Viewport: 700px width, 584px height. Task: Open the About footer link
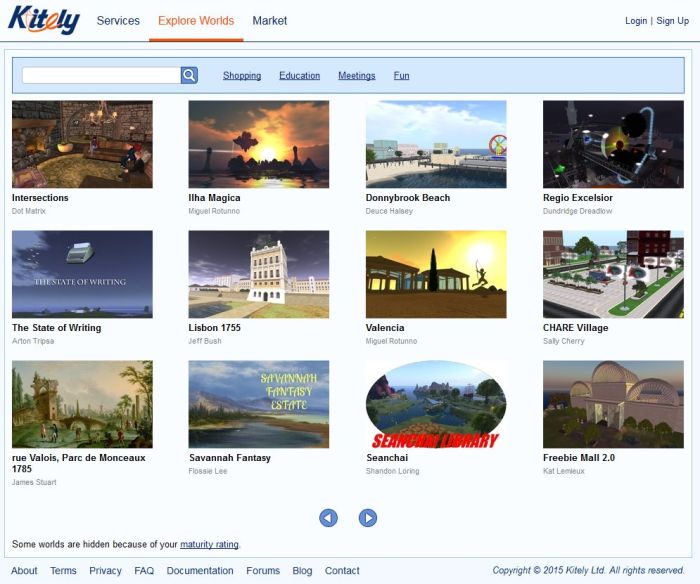pyautogui.click(x=24, y=571)
